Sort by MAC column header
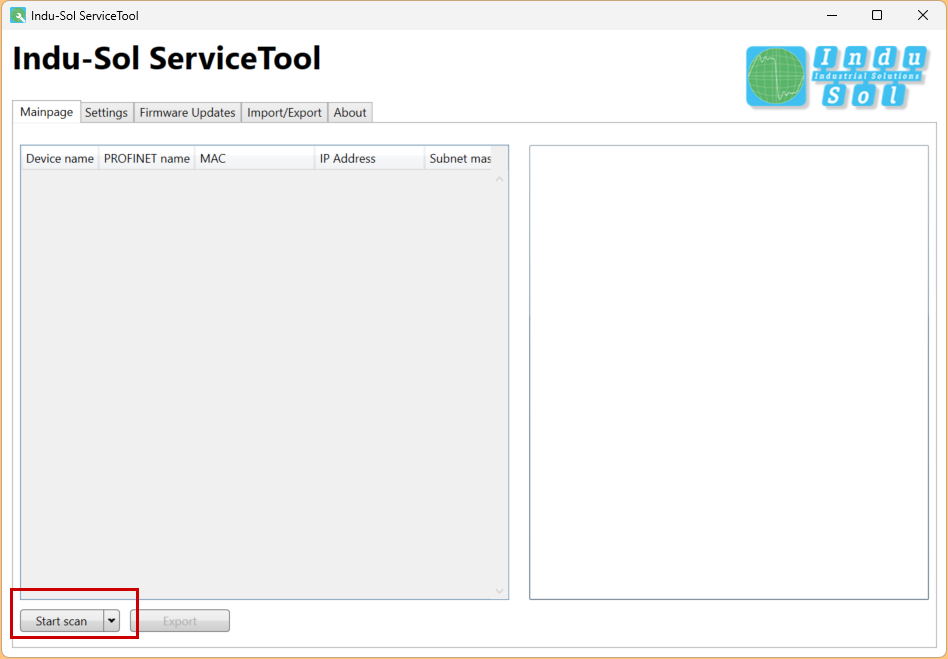948x659 pixels. click(255, 158)
